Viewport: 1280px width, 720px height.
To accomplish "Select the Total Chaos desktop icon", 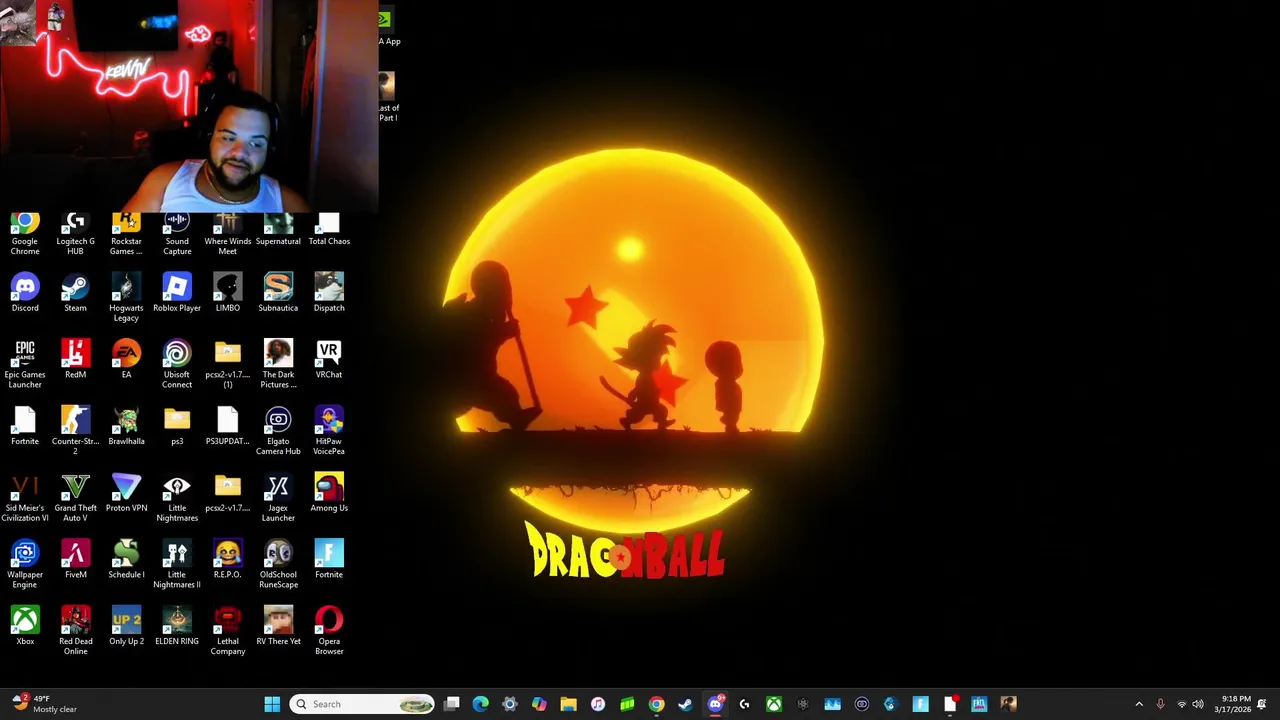I will pos(329,230).
